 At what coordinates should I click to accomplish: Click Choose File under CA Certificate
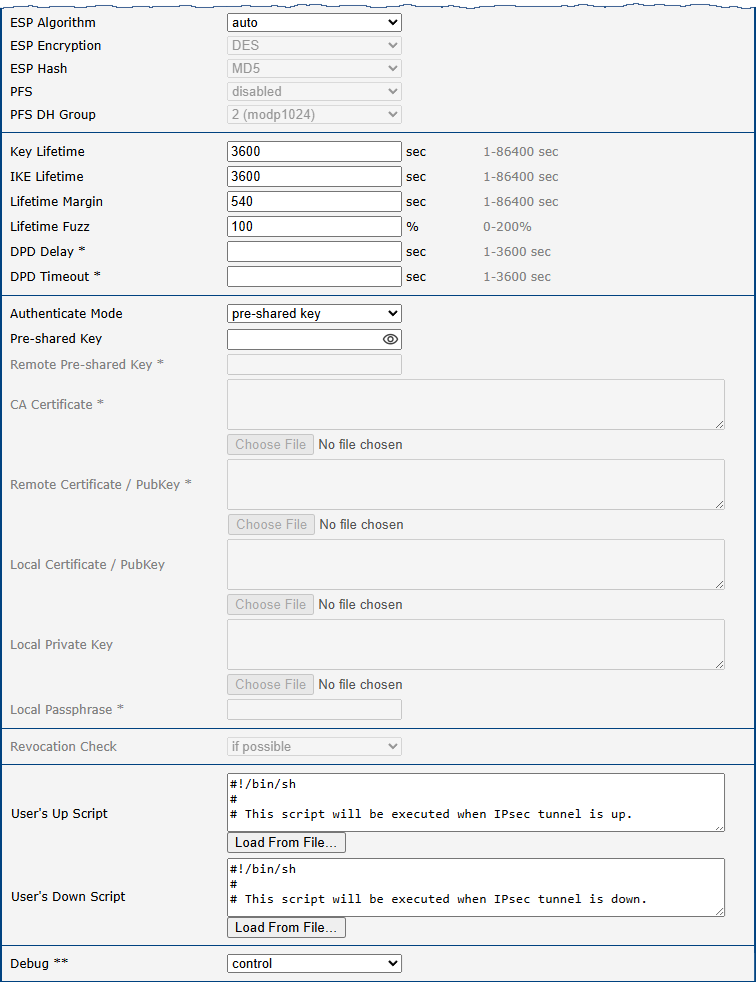click(x=271, y=445)
